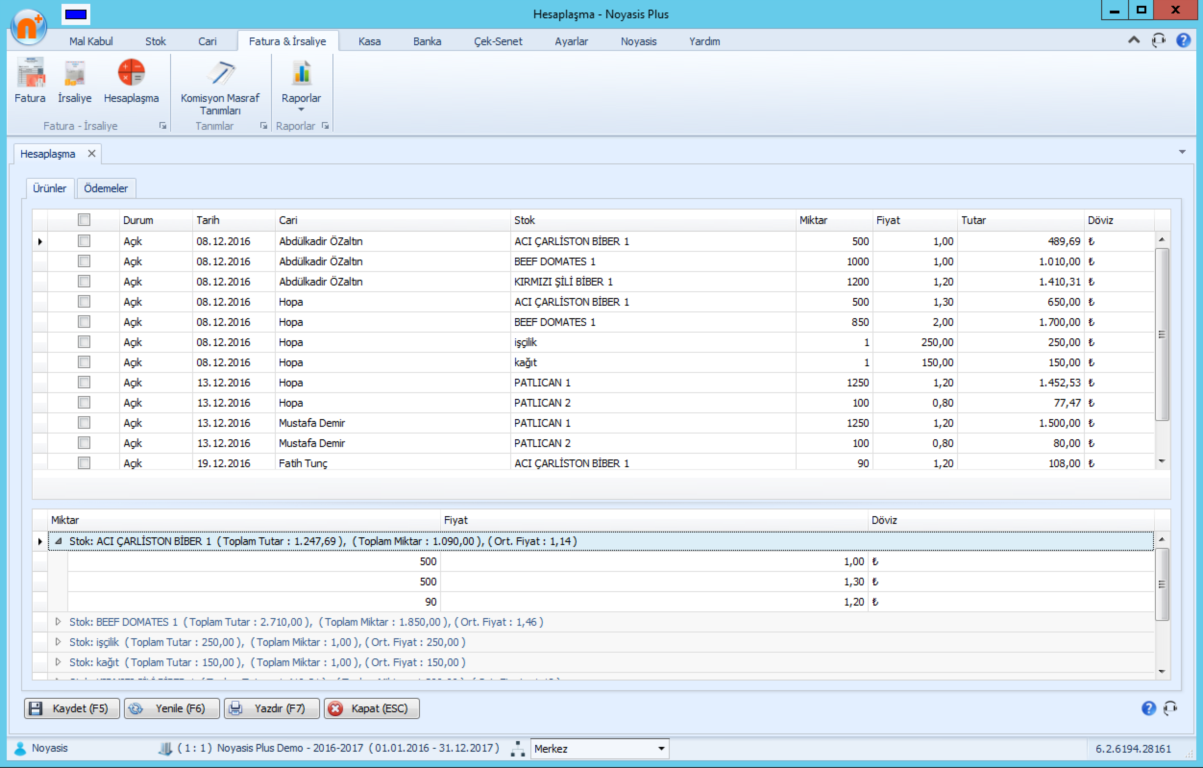1203x768 pixels.
Task: Open the Fatura invoice screen
Action: (x=30, y=82)
